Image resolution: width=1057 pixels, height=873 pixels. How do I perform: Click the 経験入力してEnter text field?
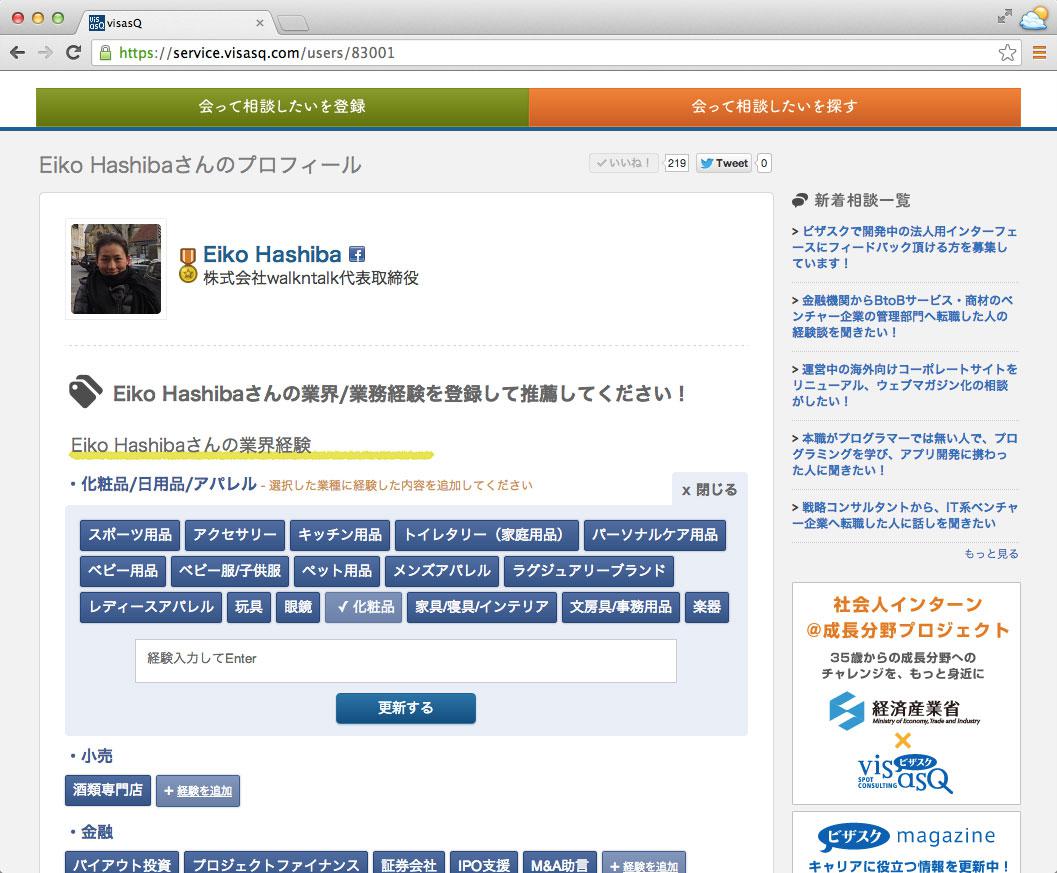tap(405, 660)
